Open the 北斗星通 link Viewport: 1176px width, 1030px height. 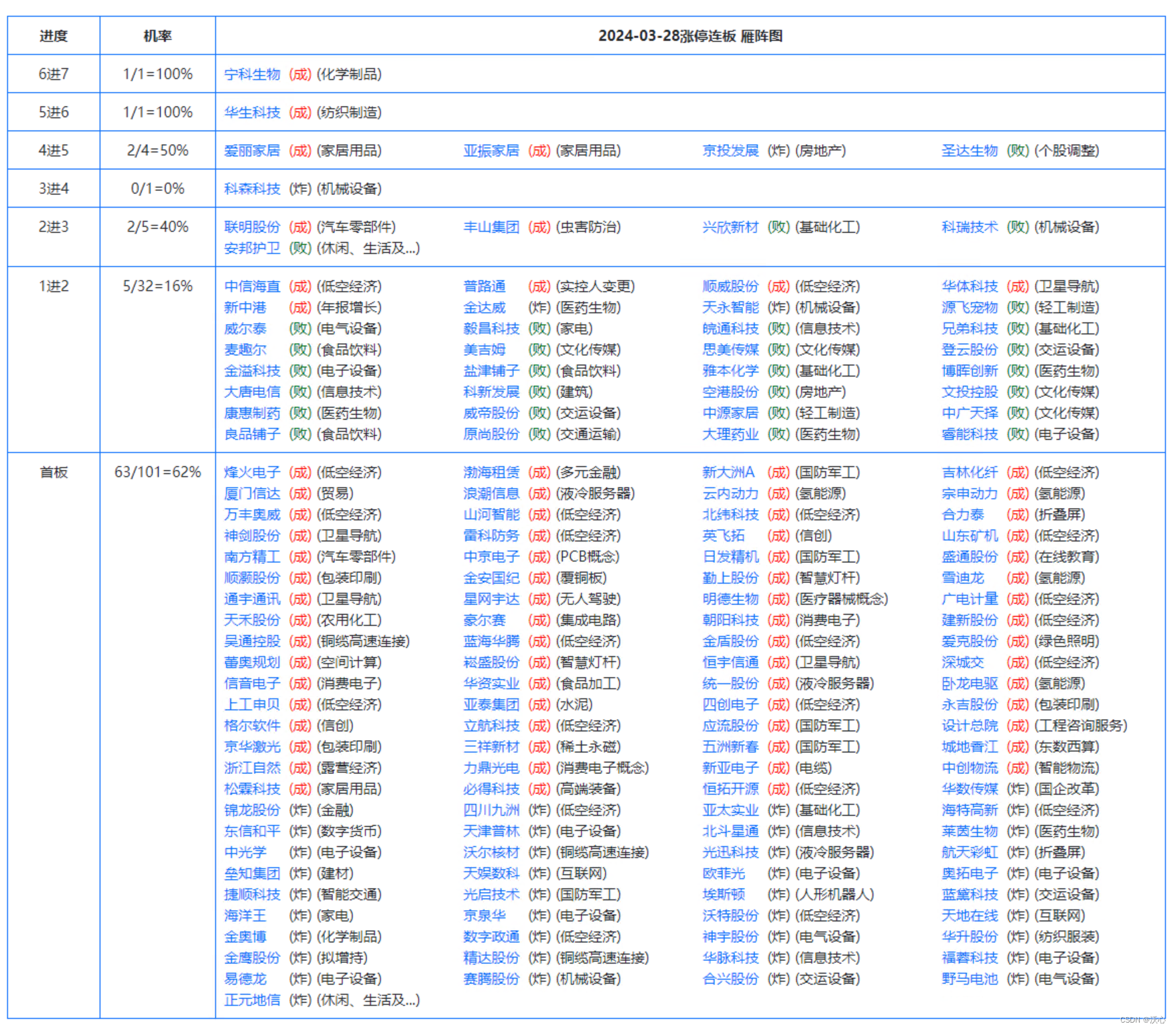(x=730, y=832)
